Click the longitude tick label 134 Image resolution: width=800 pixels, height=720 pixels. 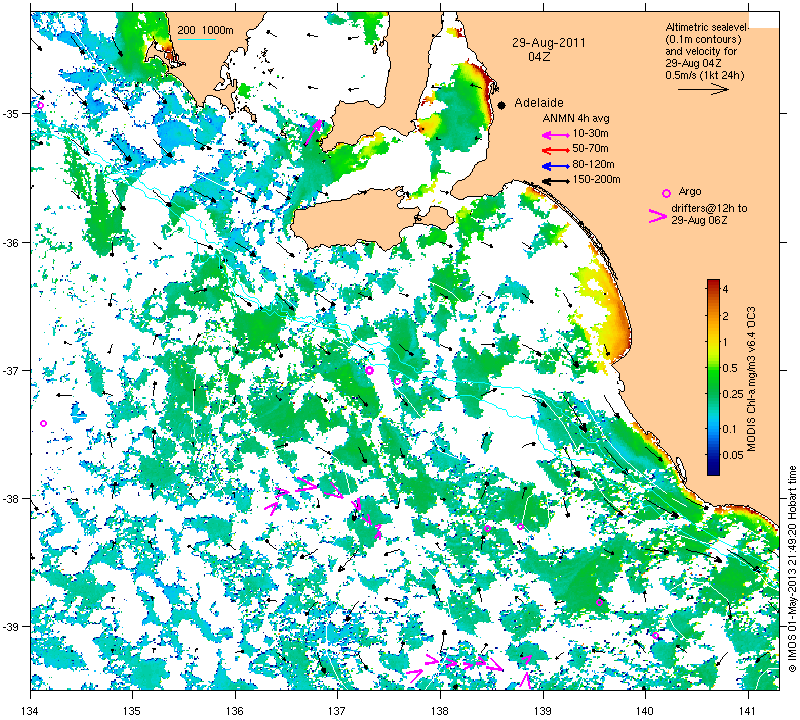(30, 710)
